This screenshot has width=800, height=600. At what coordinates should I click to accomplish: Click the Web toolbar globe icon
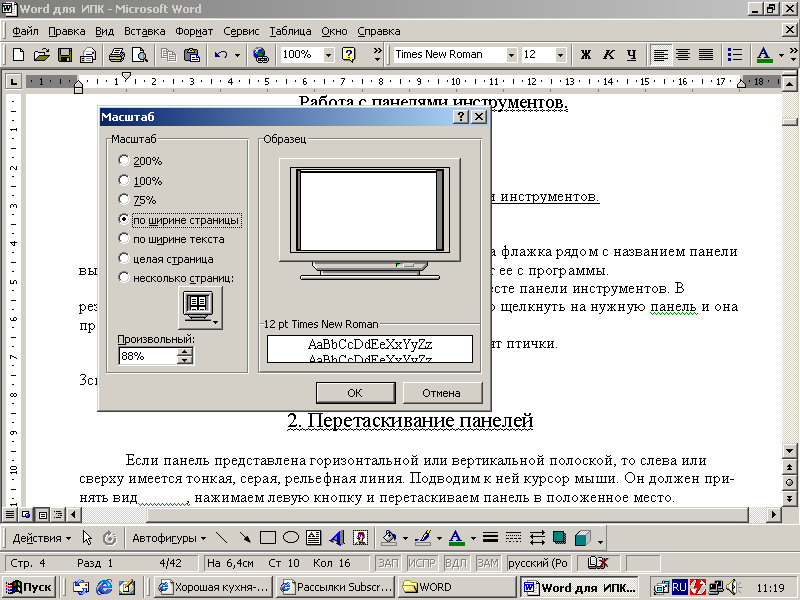(x=261, y=55)
